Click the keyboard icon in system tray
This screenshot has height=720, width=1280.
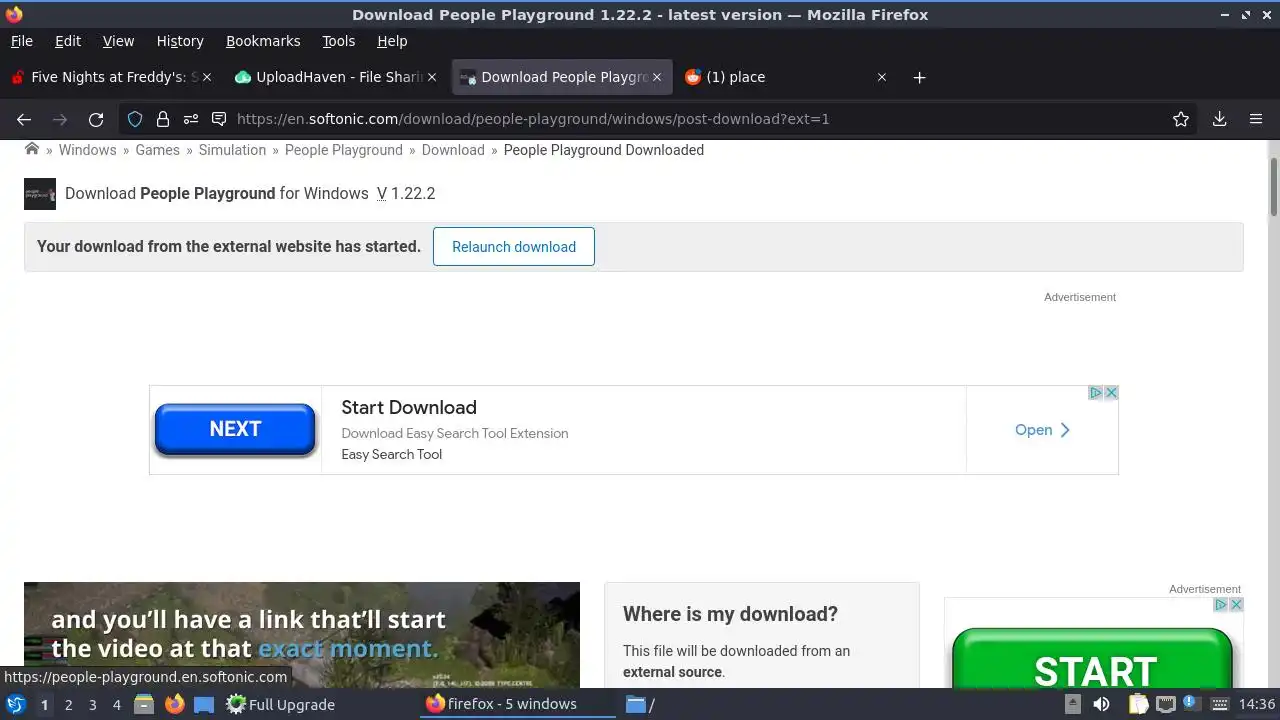coord(1220,704)
